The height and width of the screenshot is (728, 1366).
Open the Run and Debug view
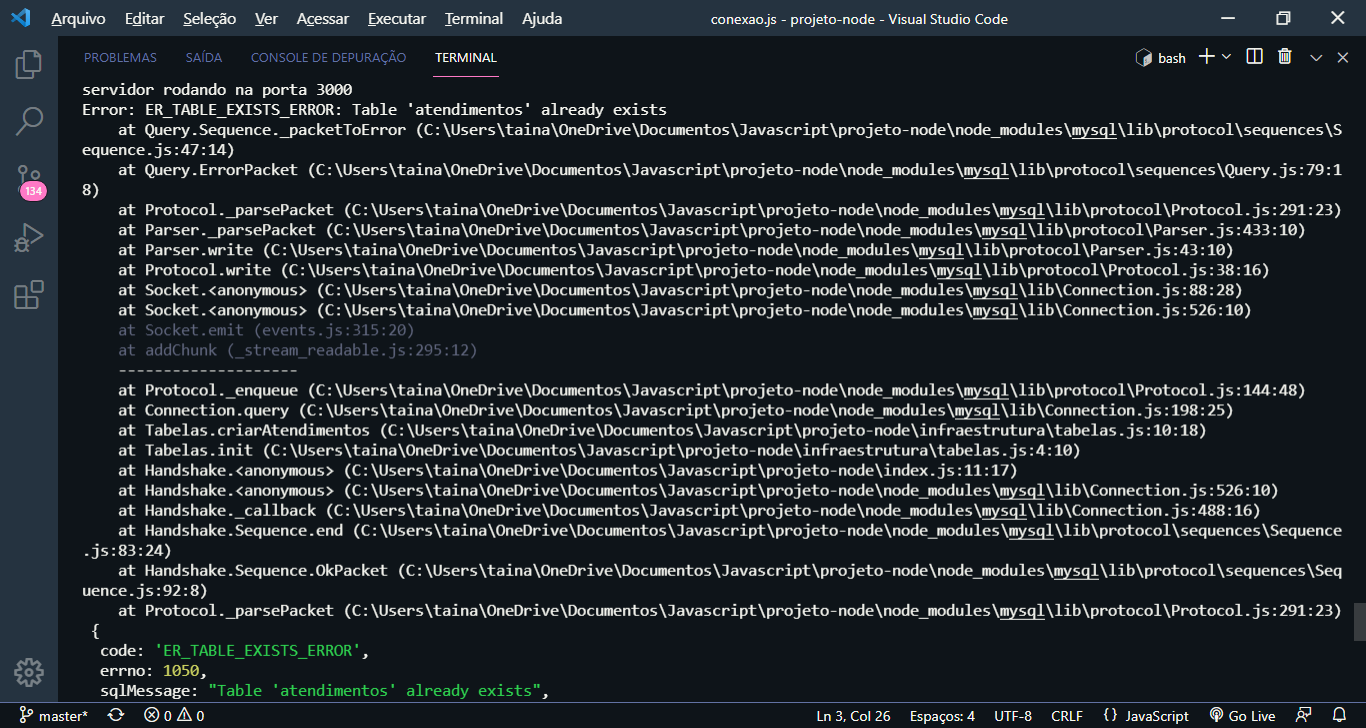tap(28, 238)
